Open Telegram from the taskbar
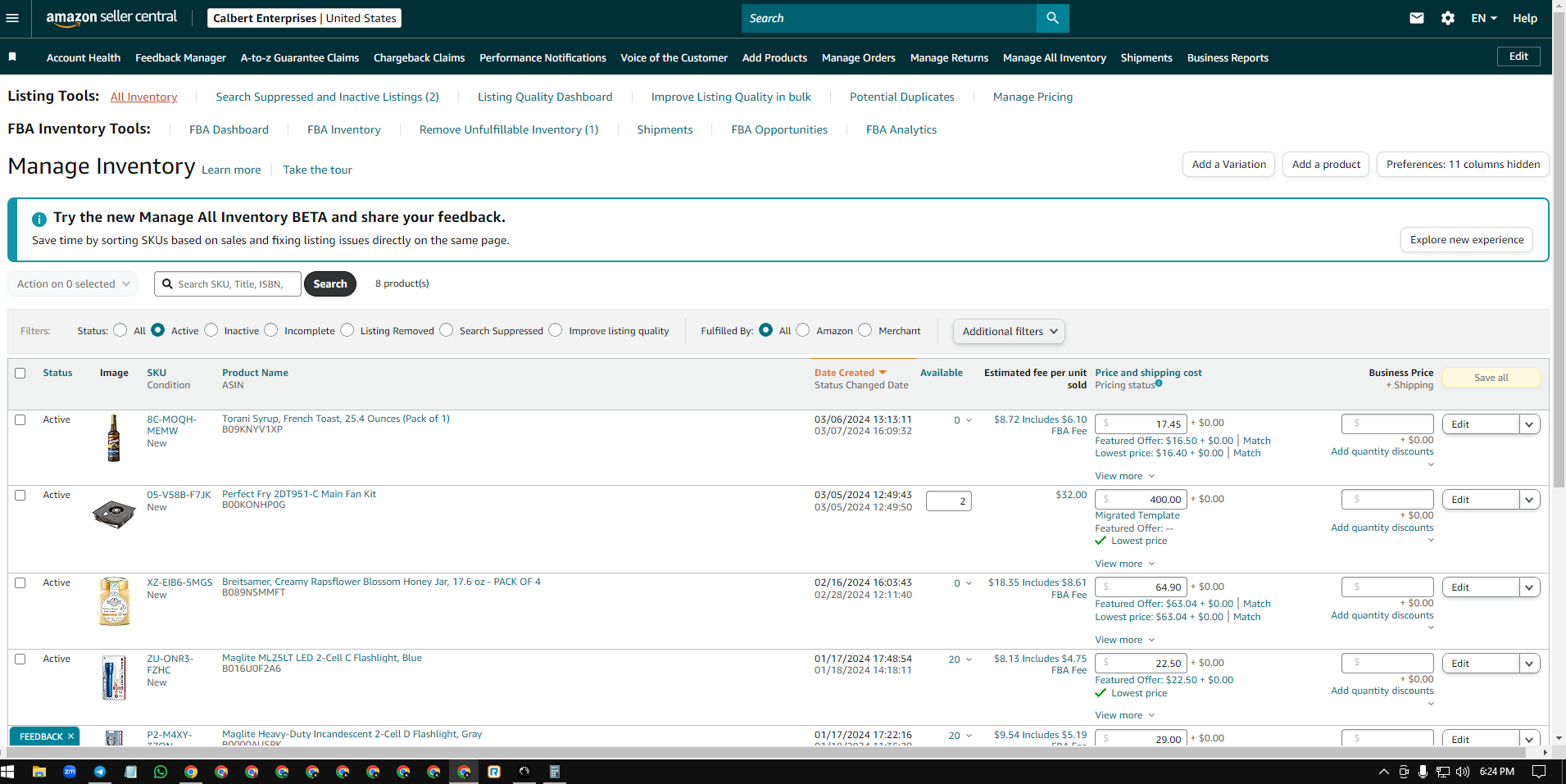 tap(100, 772)
